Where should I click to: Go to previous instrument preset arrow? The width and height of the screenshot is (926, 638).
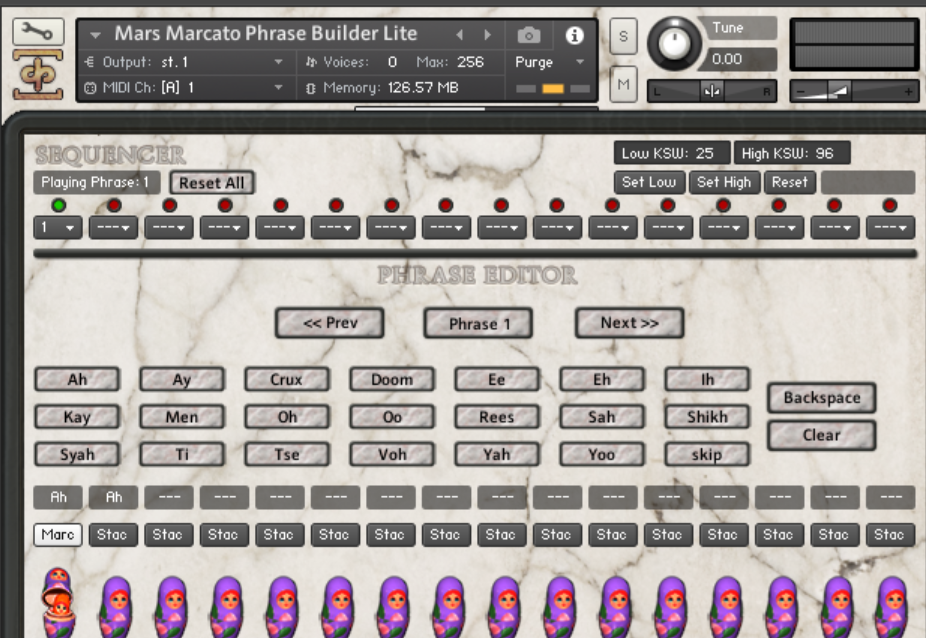(459, 35)
